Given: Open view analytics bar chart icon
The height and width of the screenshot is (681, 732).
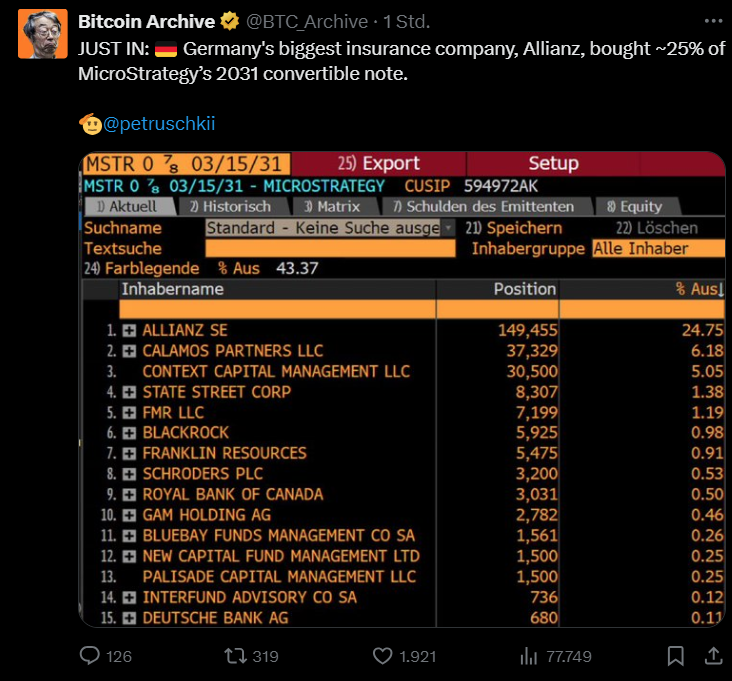Looking at the screenshot, I should click(x=528, y=656).
